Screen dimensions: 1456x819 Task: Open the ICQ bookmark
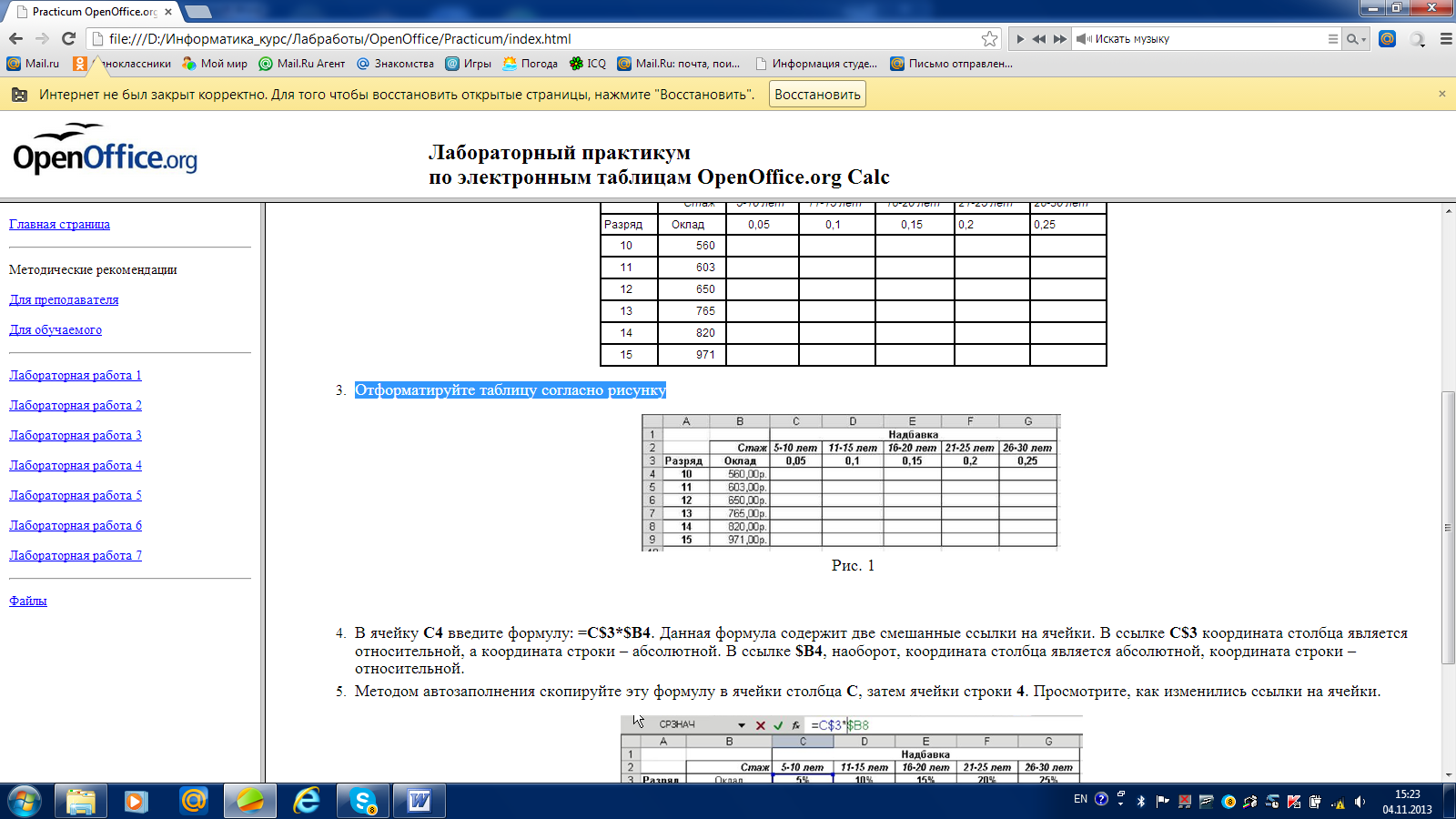point(588,64)
